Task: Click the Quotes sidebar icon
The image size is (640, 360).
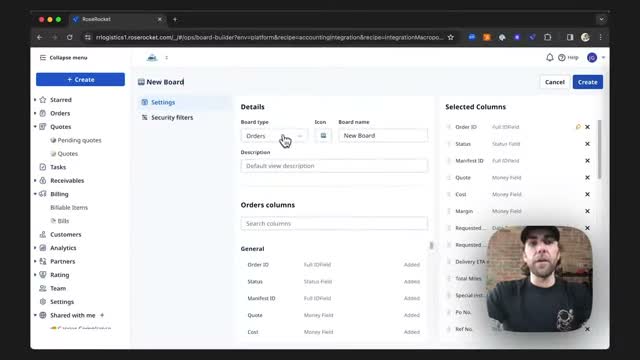Action: click(x=43, y=127)
